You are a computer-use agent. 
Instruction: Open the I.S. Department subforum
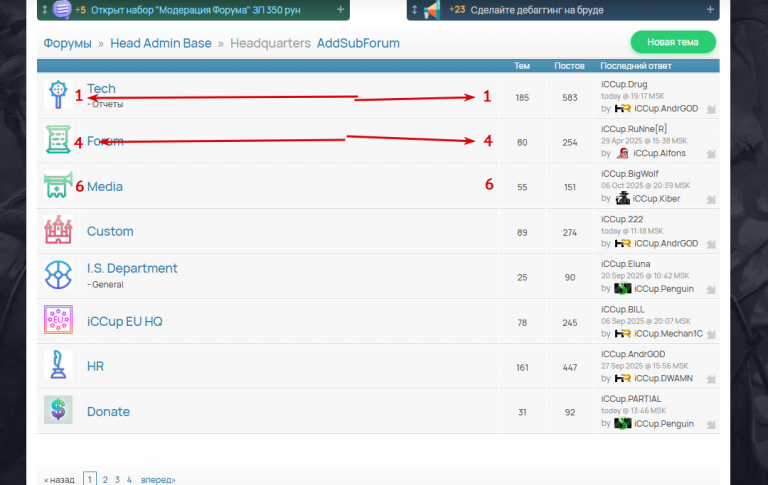coord(132,268)
